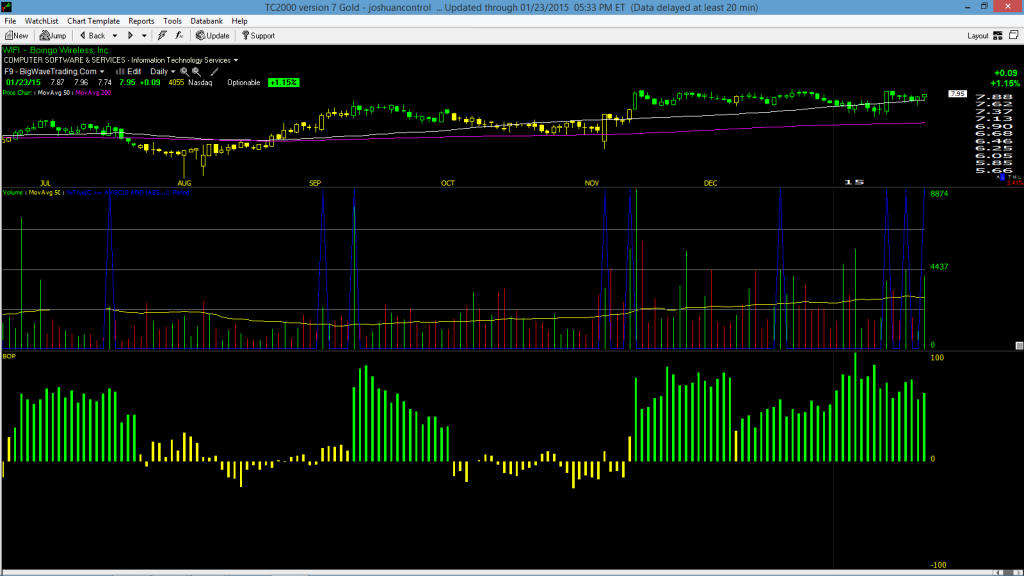Open the File menu
The width and height of the screenshot is (1024, 576).
click(10, 21)
